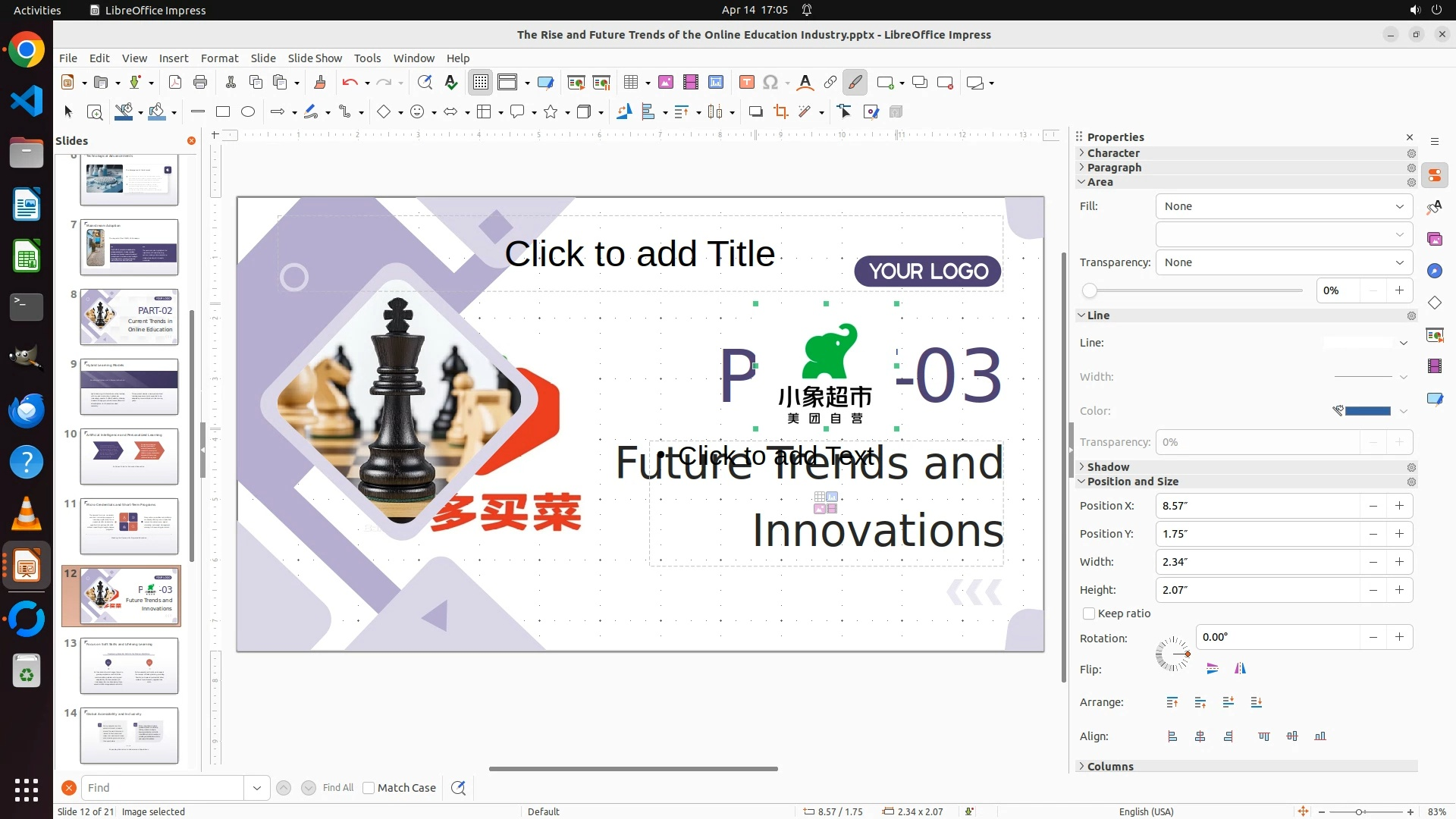The height and width of the screenshot is (819, 1456).
Task: Enable the Keep ratio checkbox
Action: [x=1089, y=613]
